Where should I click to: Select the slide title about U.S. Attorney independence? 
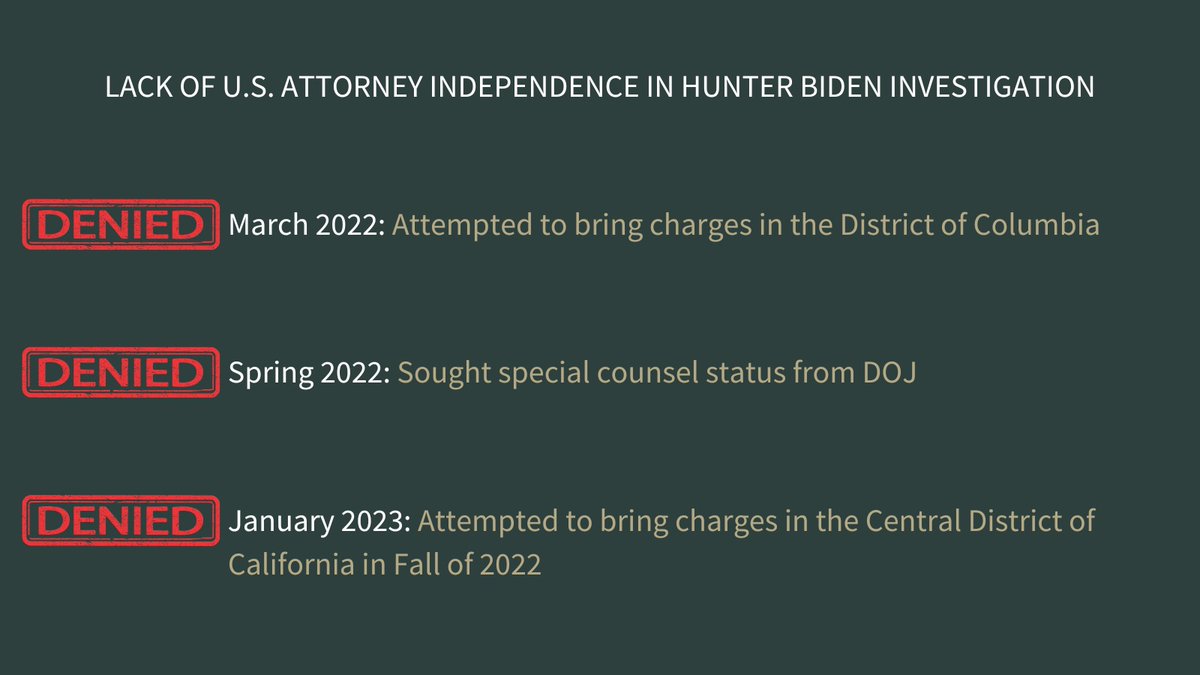[x=599, y=87]
